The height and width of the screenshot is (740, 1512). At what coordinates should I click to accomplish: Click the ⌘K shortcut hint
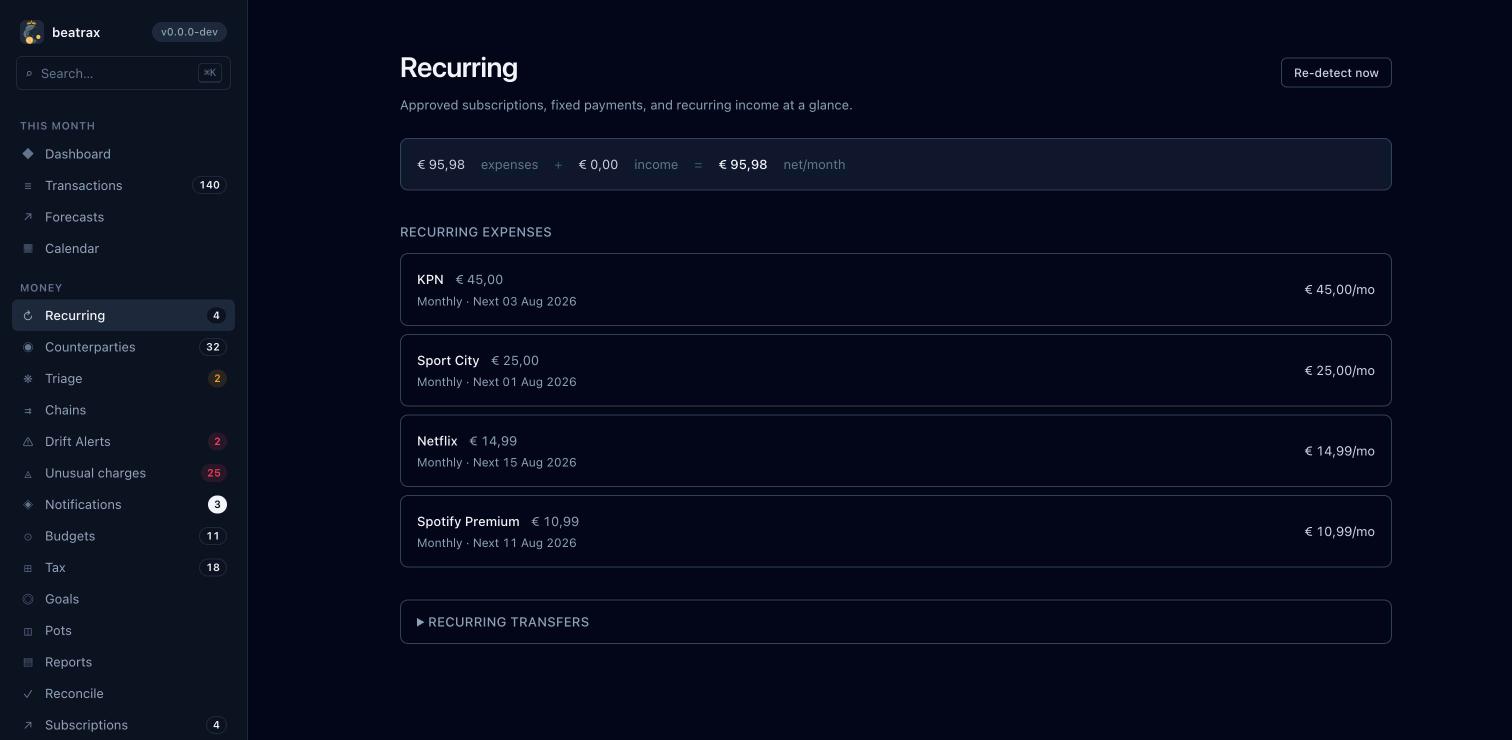tap(210, 73)
